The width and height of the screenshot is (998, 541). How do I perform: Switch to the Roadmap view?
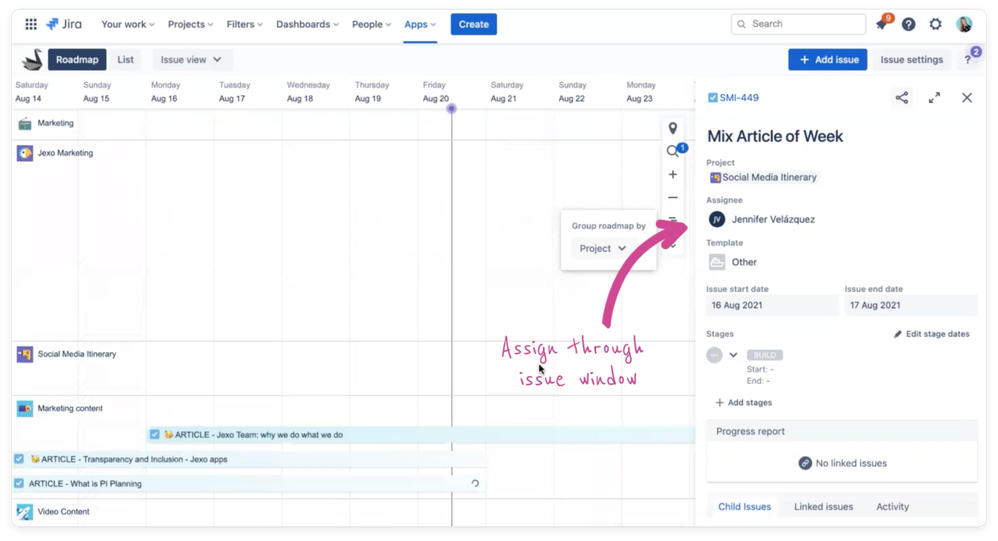click(77, 60)
